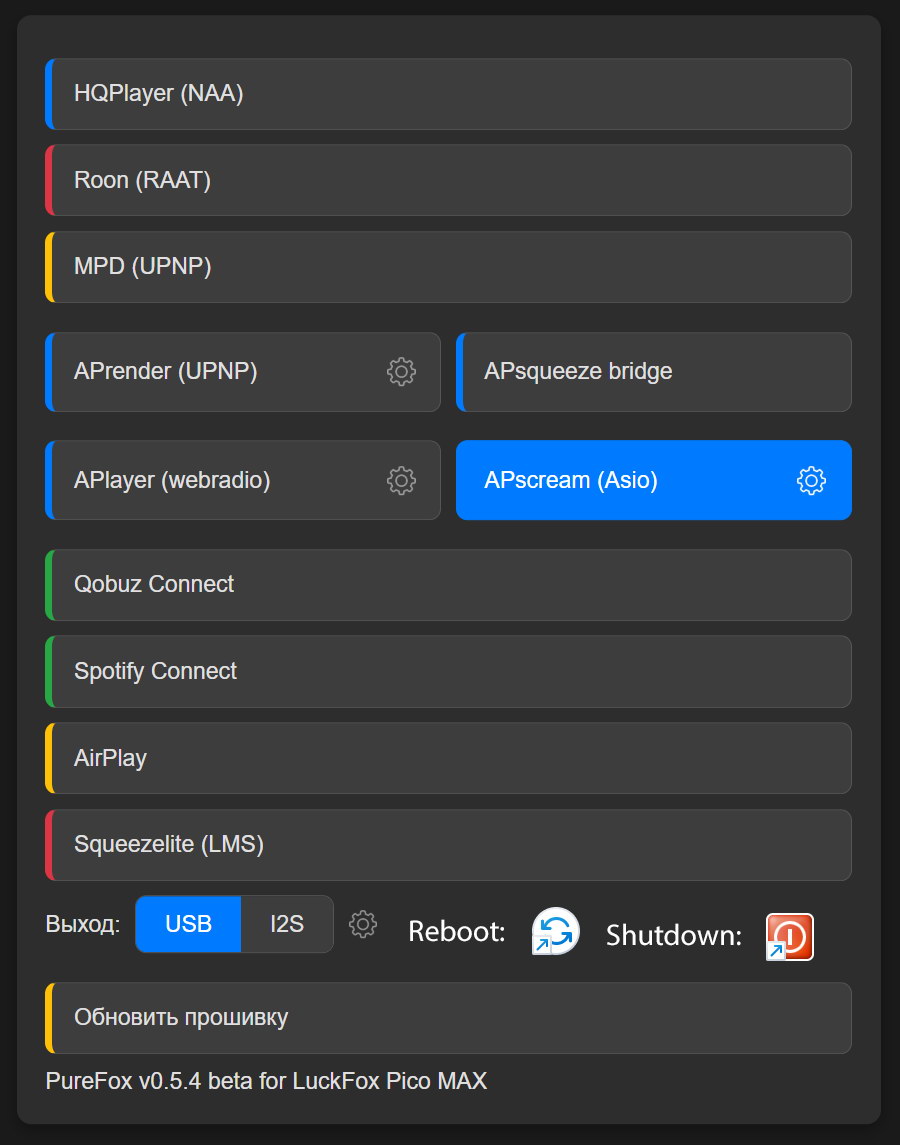Click the output settings gear icon
Viewport: 900px width, 1145px height.
point(363,925)
